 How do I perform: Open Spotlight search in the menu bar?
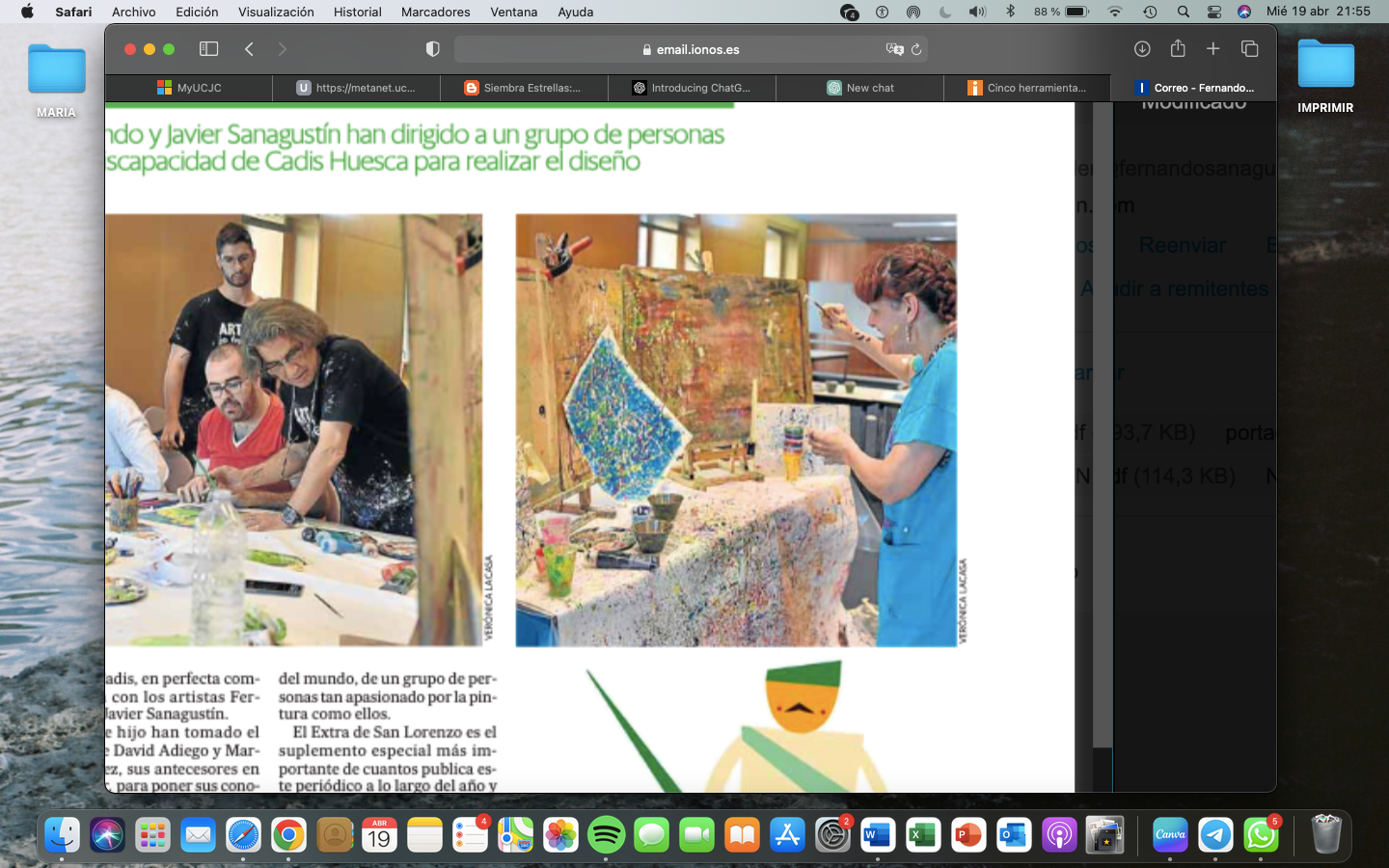(1183, 12)
